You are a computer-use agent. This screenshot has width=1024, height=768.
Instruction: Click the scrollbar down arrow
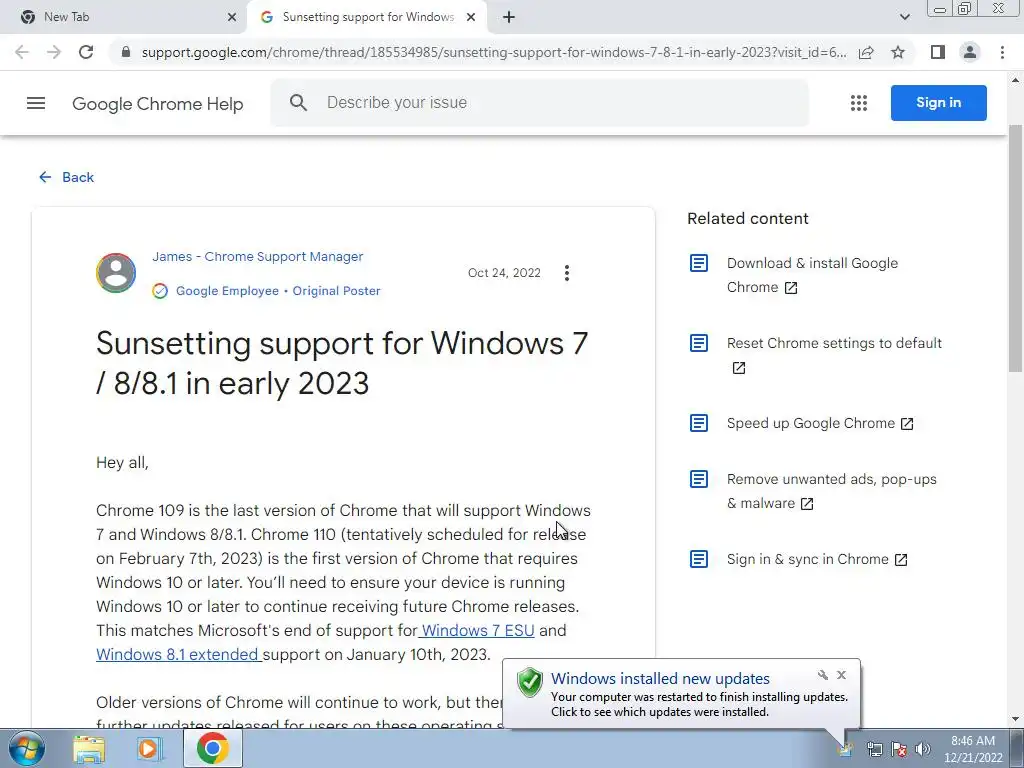[x=1016, y=719]
